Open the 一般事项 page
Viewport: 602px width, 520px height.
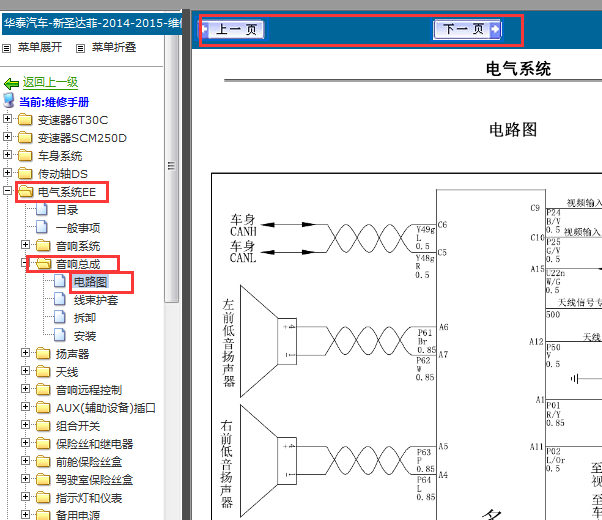(78, 228)
